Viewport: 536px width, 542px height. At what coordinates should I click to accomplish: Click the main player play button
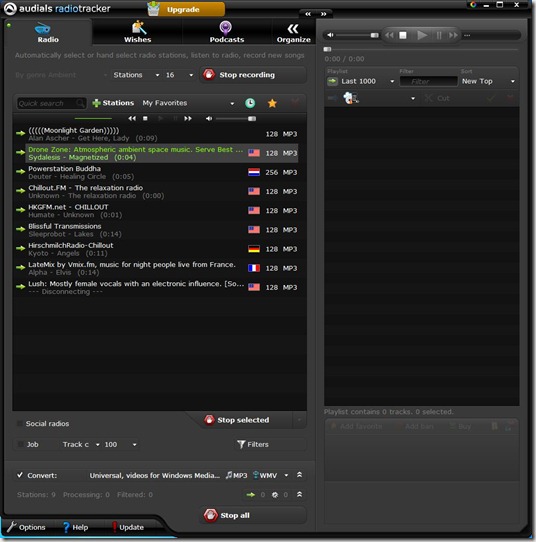coord(422,35)
